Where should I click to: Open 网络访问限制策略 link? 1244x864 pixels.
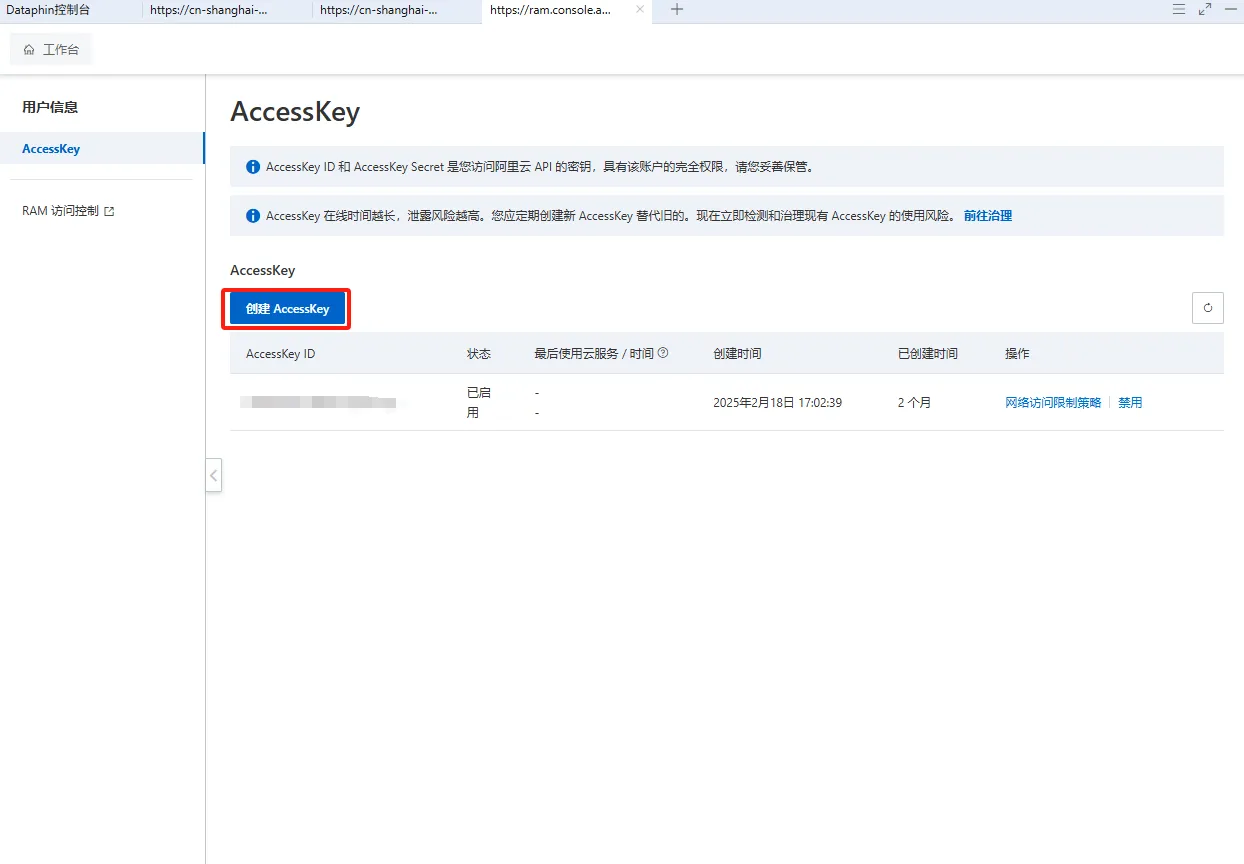click(1053, 402)
